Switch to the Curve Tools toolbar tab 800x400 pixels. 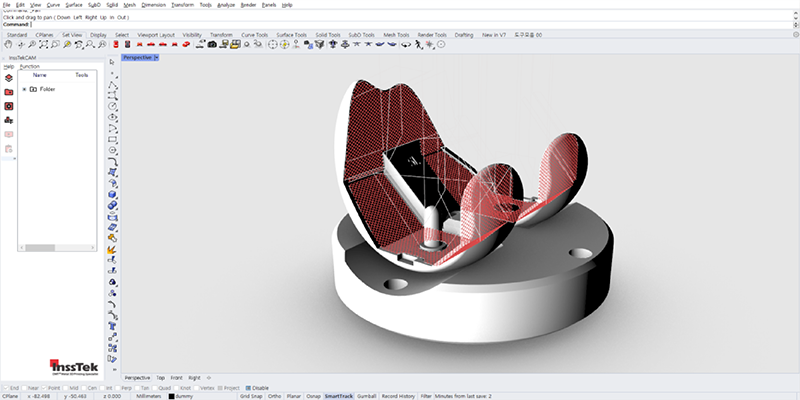click(x=255, y=35)
